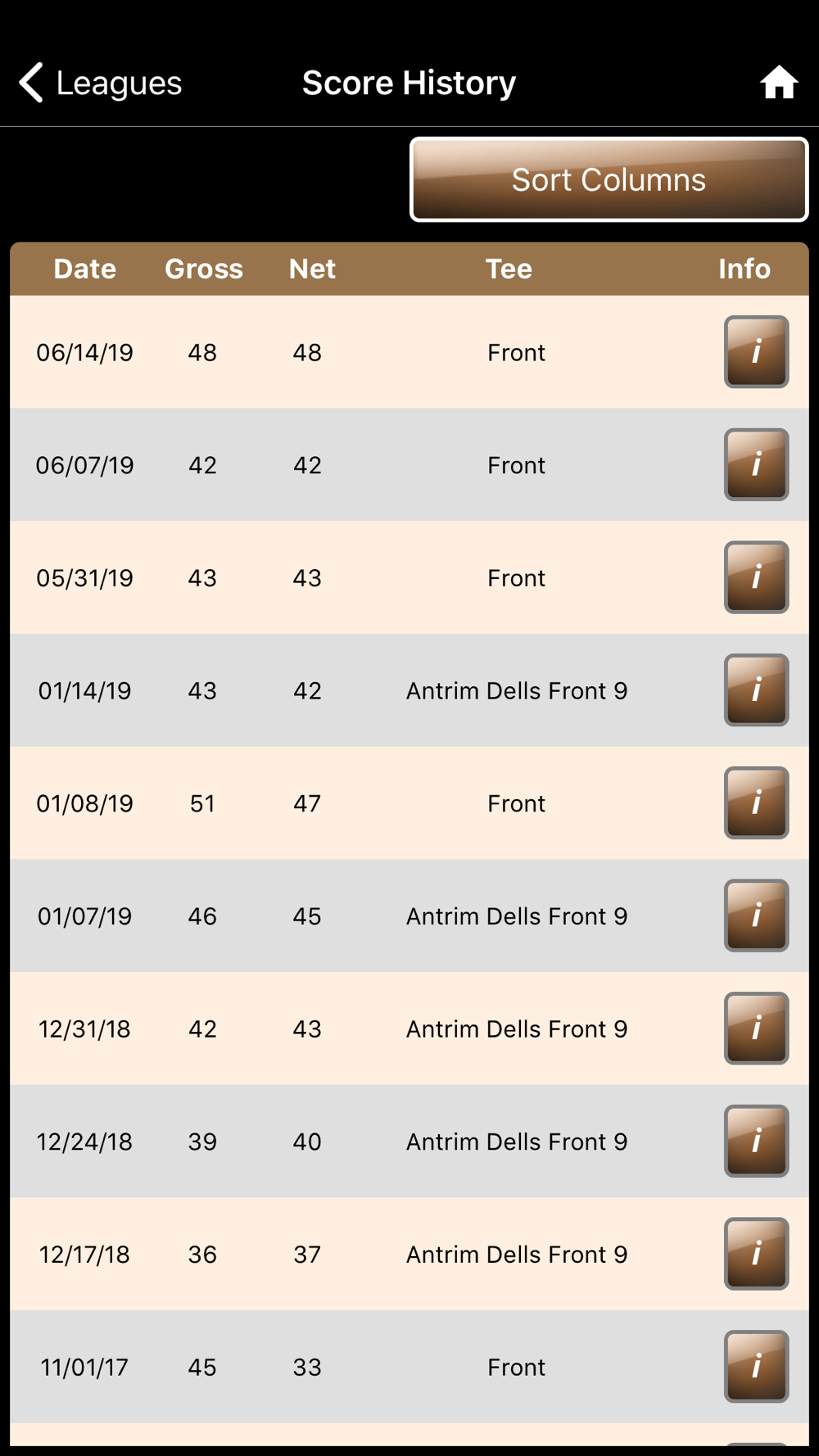The width and height of the screenshot is (819, 1456).
Task: Tap the 01/08/19 gross score 51
Action: [x=202, y=803]
